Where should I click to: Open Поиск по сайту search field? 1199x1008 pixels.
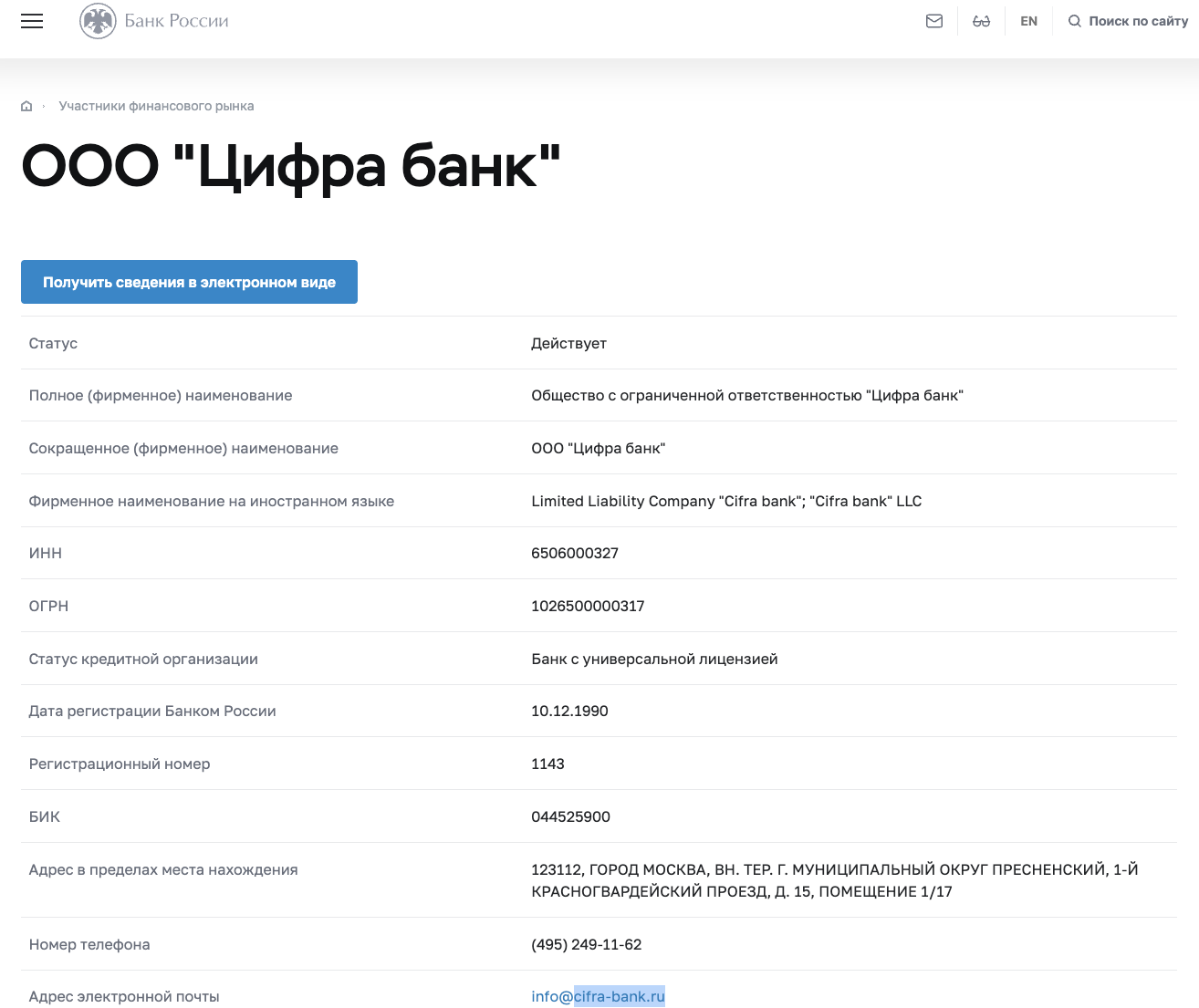(x=1138, y=21)
